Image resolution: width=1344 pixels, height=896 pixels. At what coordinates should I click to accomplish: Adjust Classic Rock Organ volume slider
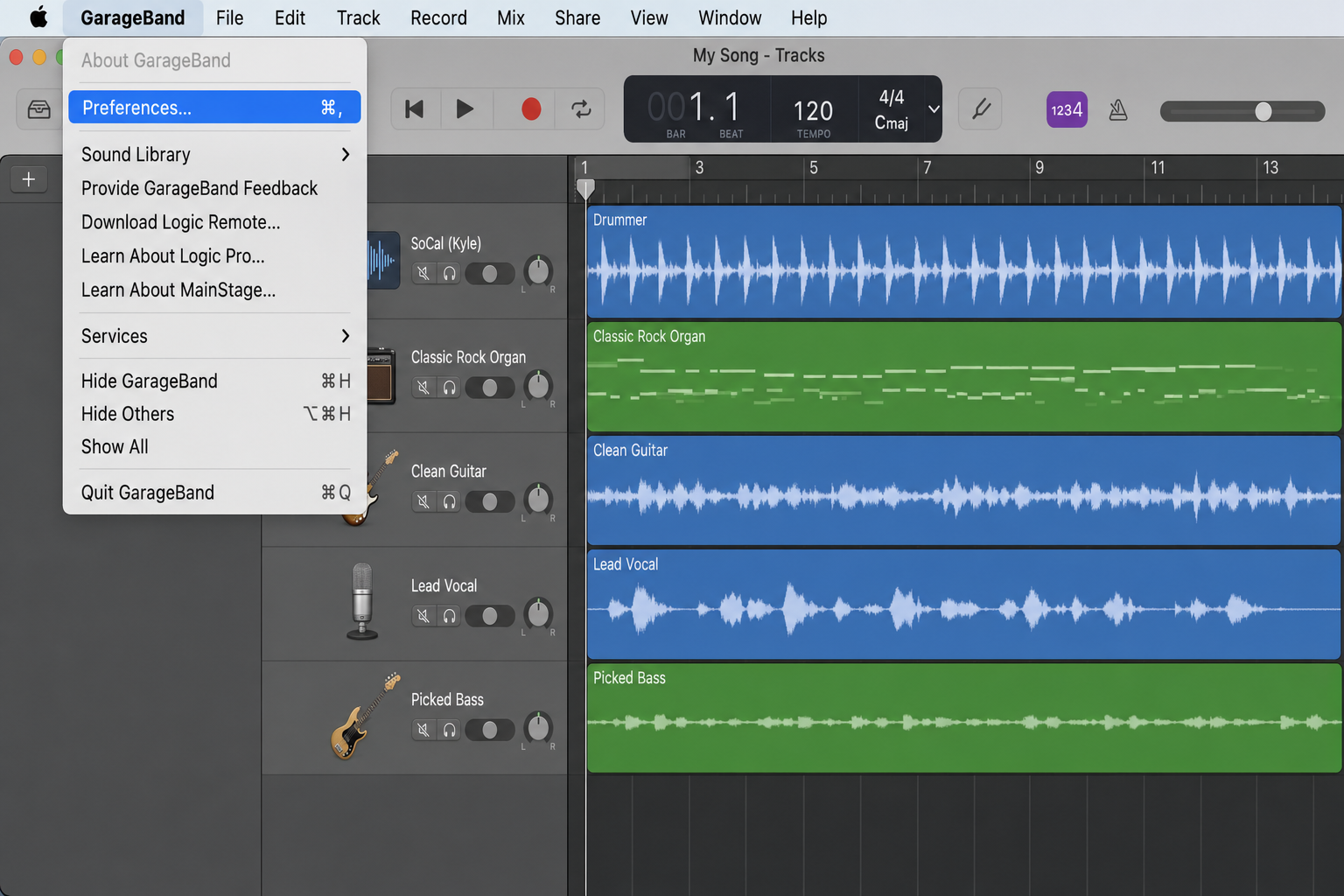click(x=490, y=387)
